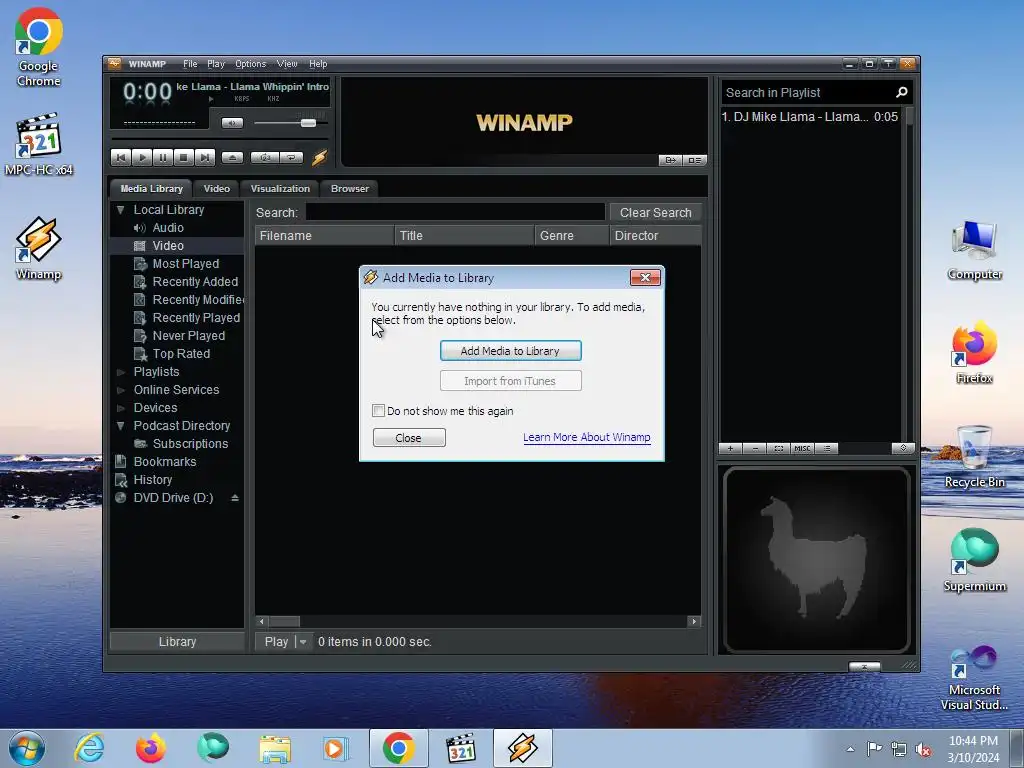Click the Winamp lightning bolt logo icon
The height and width of the screenshot is (768, 1024).
click(319, 157)
